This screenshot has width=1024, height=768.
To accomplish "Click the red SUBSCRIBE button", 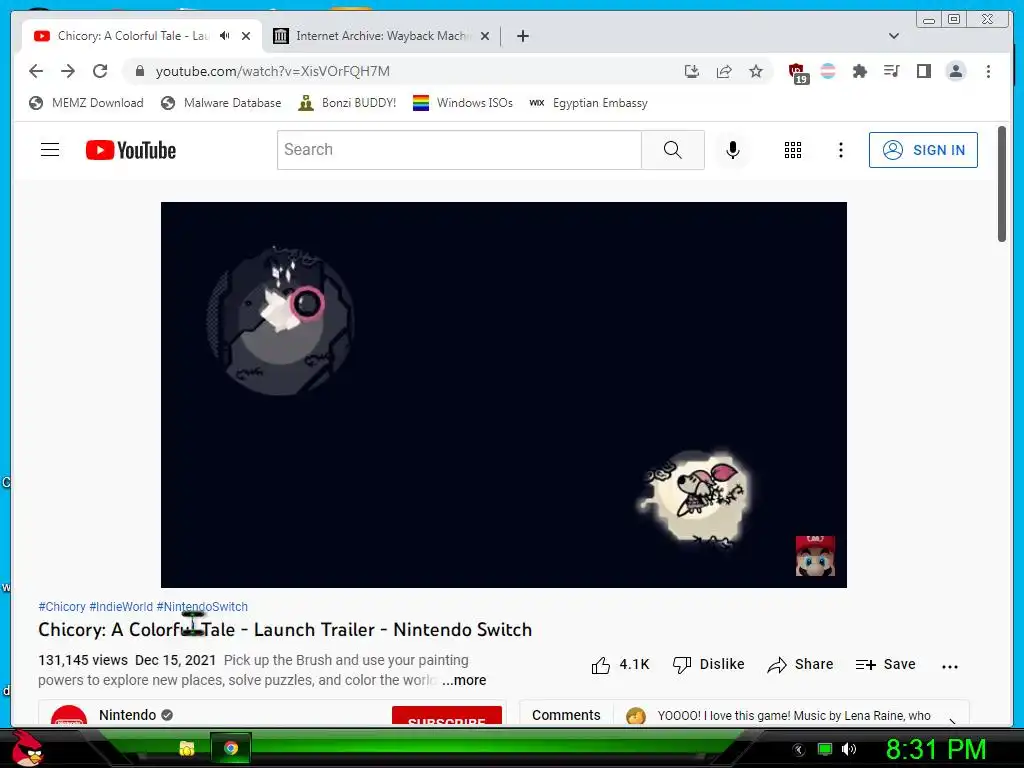I will point(447,716).
